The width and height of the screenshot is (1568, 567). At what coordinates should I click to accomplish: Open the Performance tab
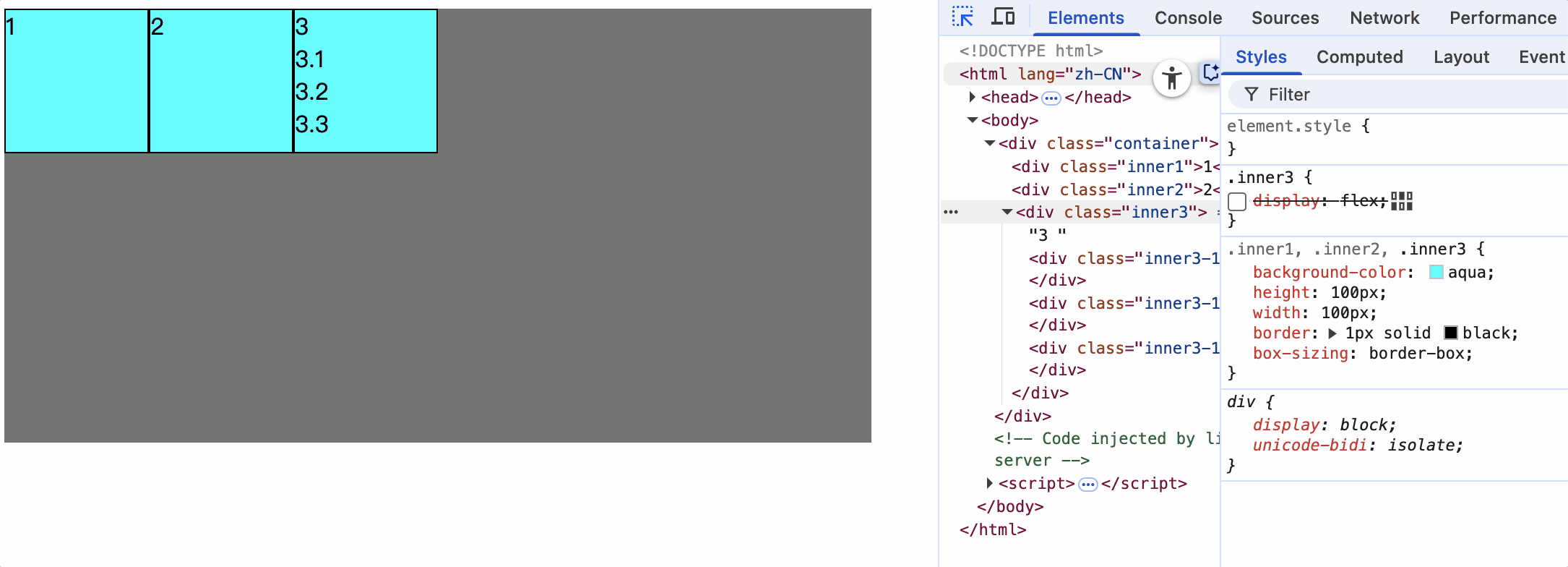1503,18
